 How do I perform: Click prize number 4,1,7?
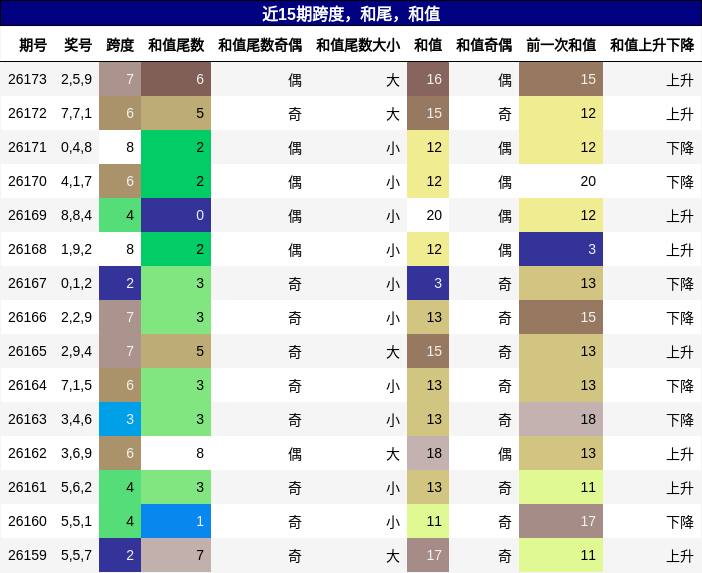coord(77,181)
